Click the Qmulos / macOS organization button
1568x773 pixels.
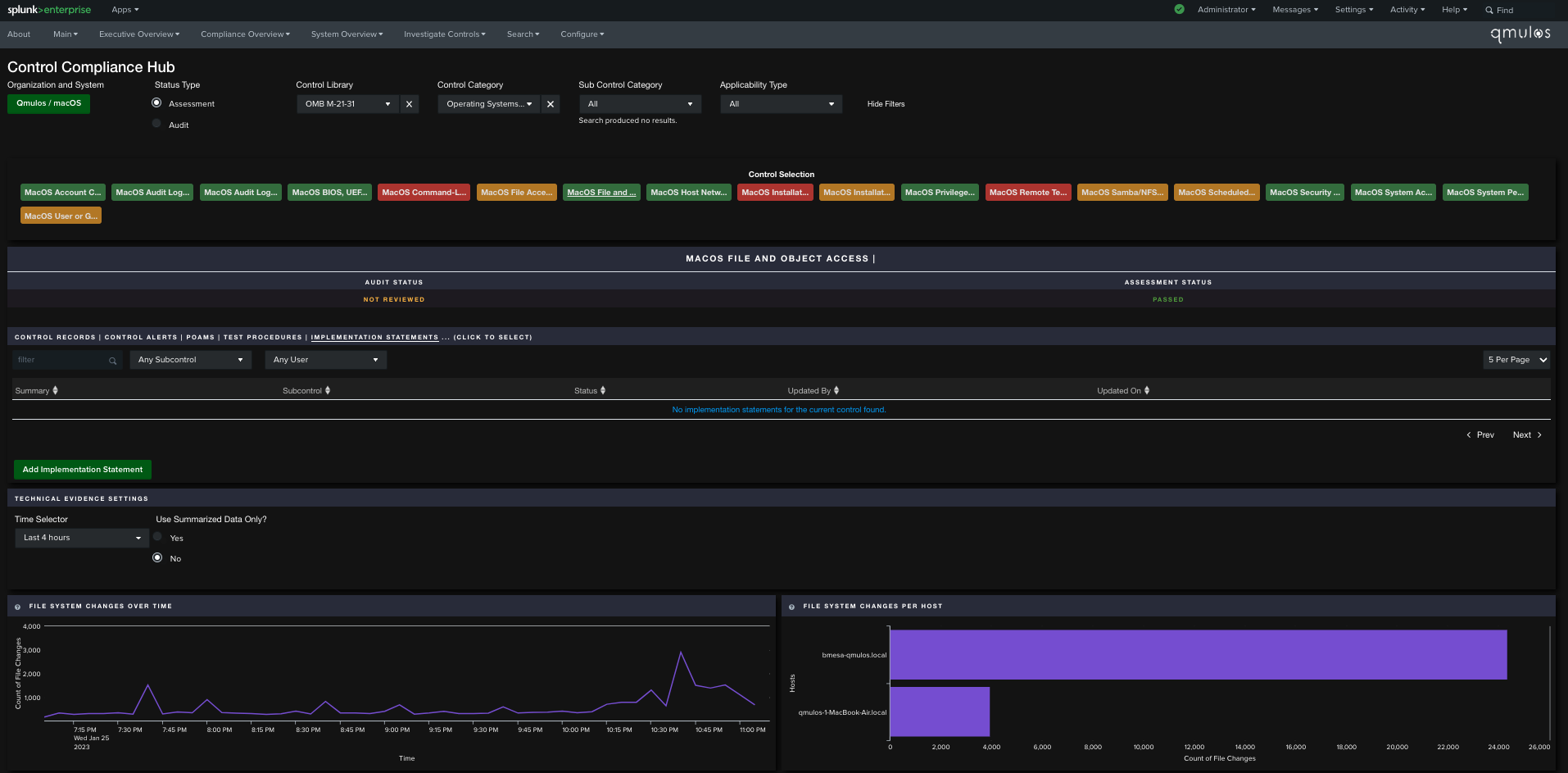coord(49,103)
